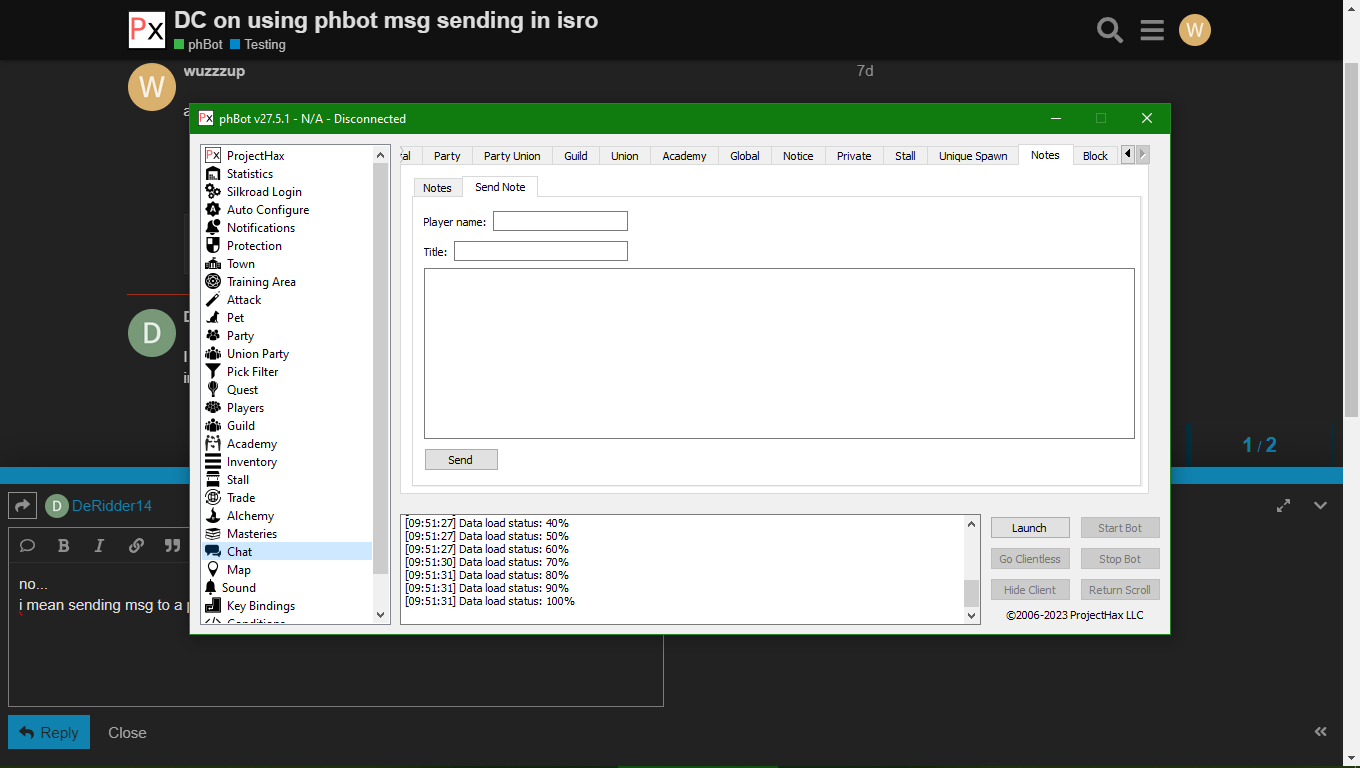The width and height of the screenshot is (1360, 768).
Task: Open the hamburger menu in forum header
Action: [1152, 30]
